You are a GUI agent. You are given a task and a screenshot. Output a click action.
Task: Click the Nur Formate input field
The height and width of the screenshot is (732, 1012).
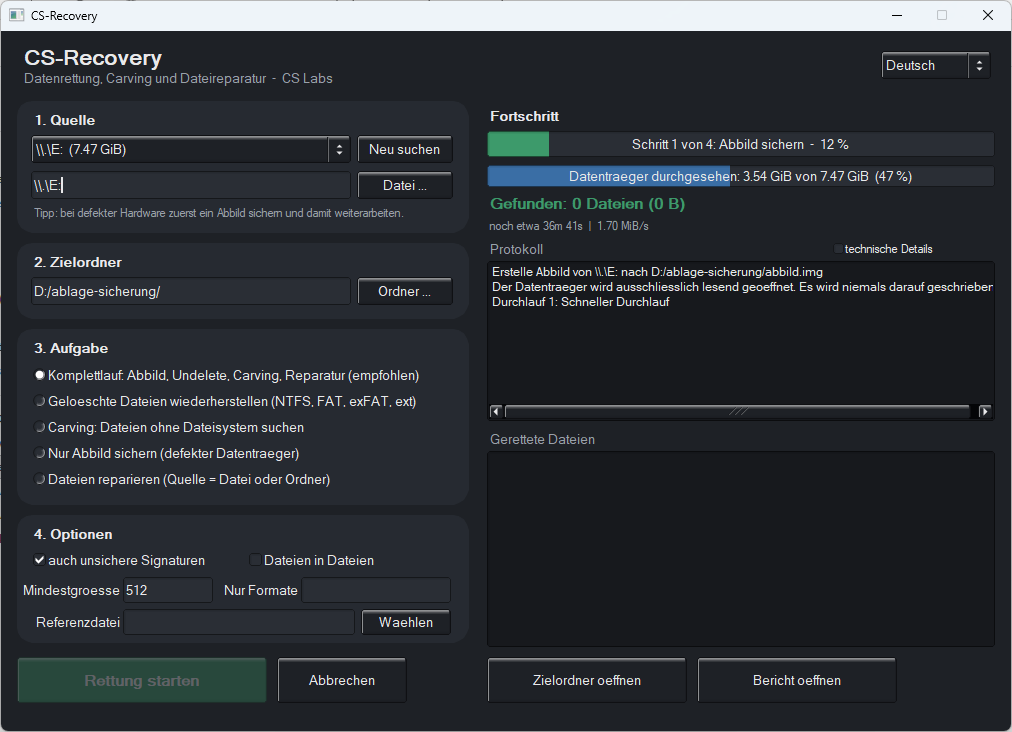[x=376, y=590]
